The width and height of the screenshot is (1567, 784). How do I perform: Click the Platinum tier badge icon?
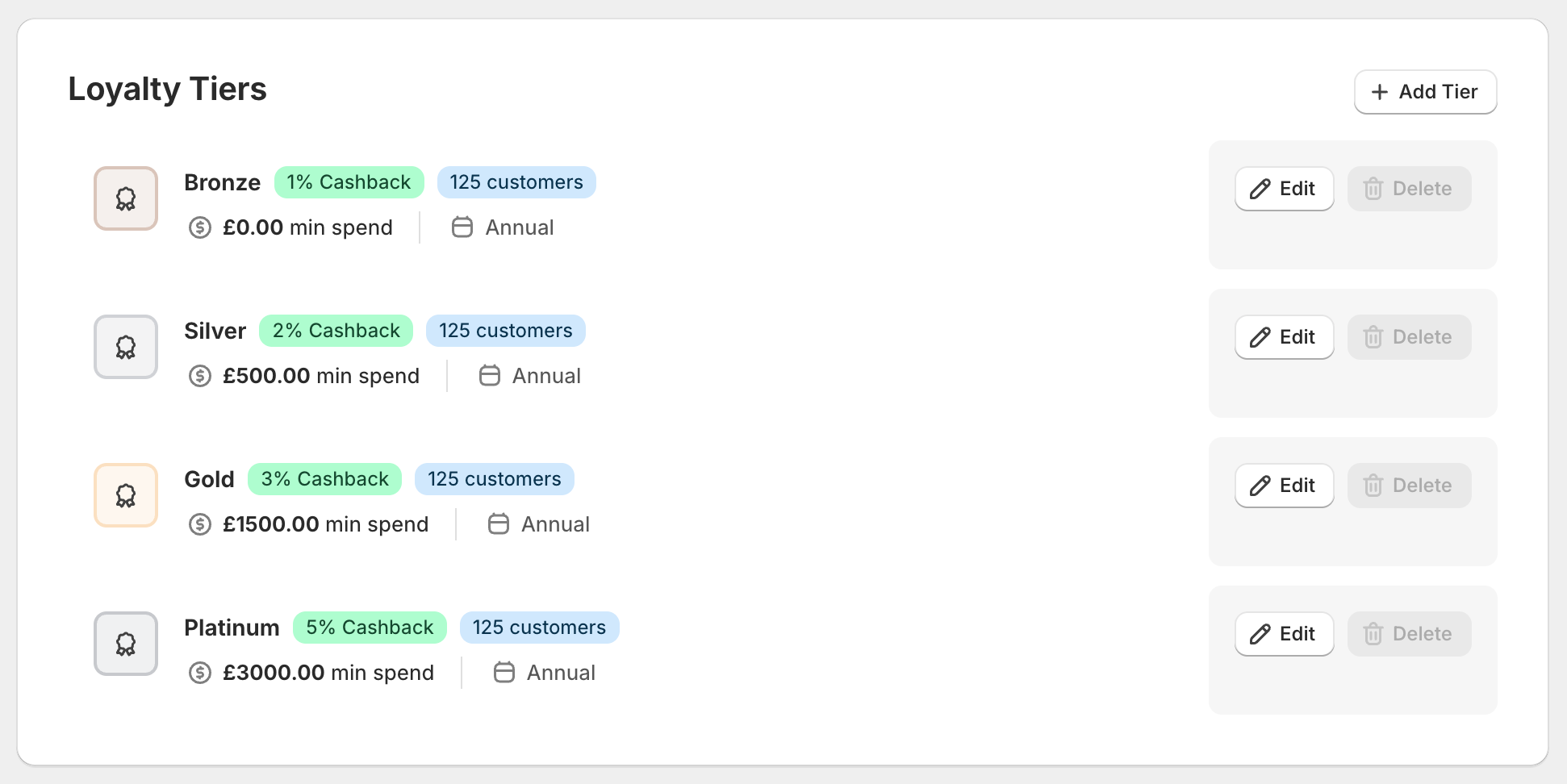(x=126, y=644)
